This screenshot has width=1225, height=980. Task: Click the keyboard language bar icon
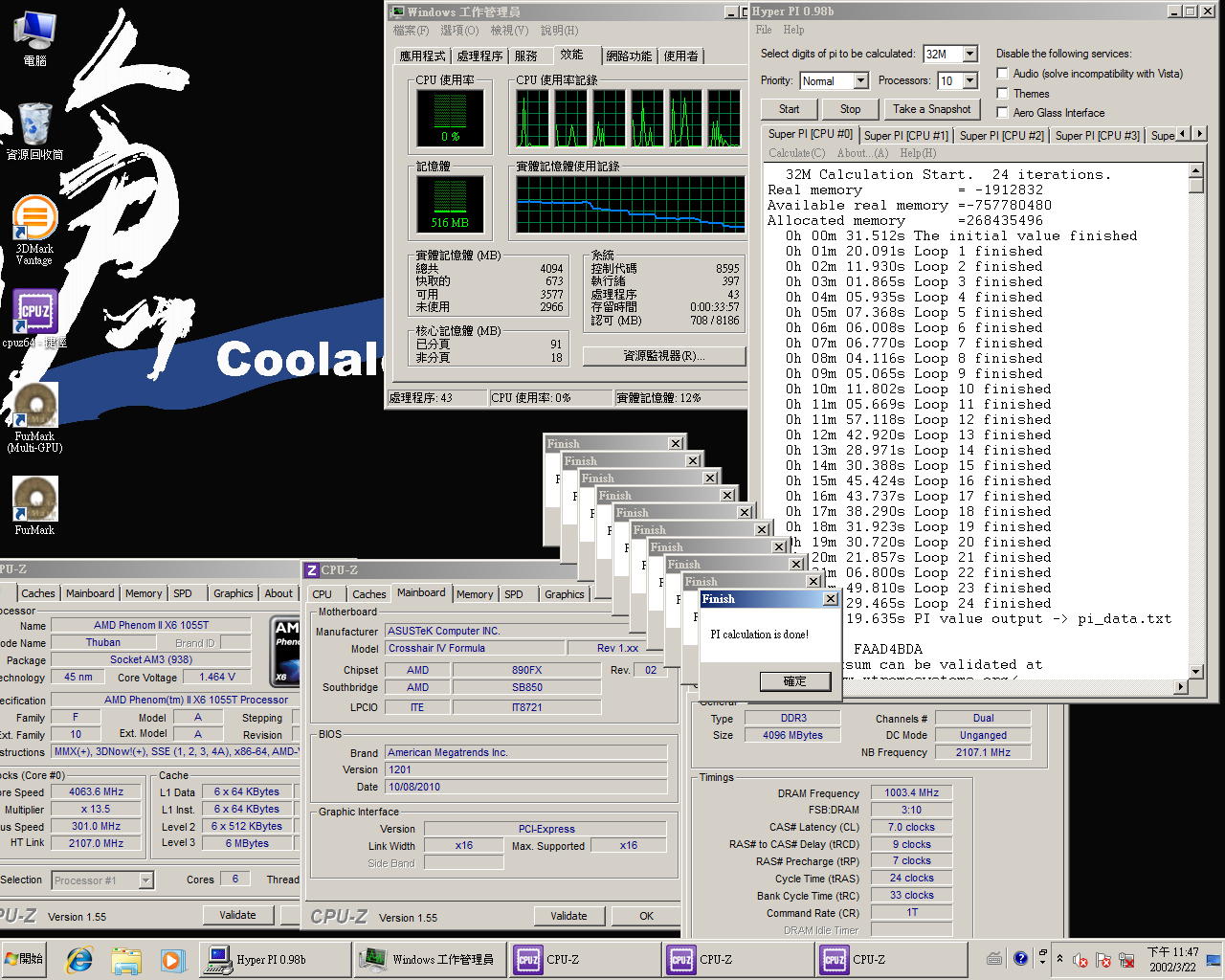[x=995, y=958]
